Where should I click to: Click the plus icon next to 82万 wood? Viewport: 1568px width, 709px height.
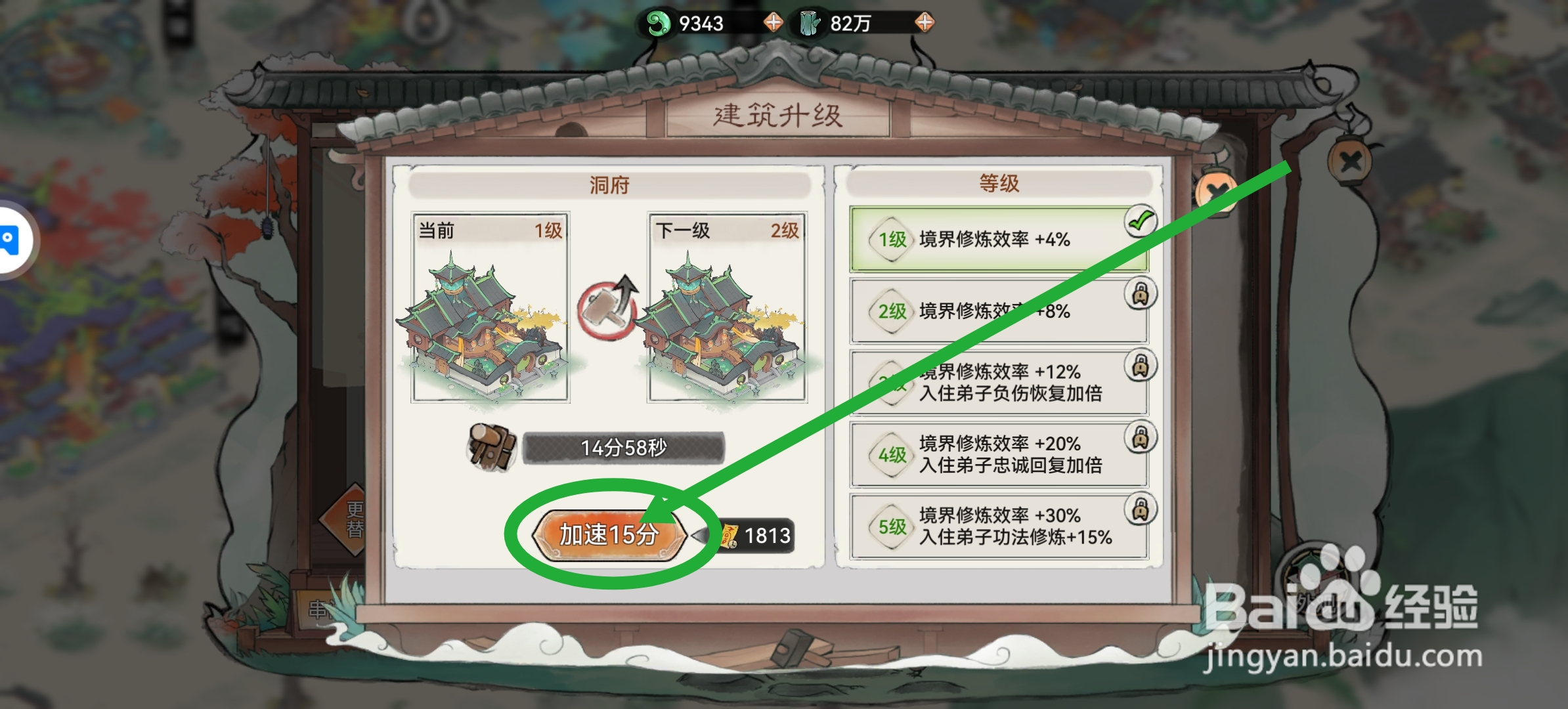pos(925,23)
